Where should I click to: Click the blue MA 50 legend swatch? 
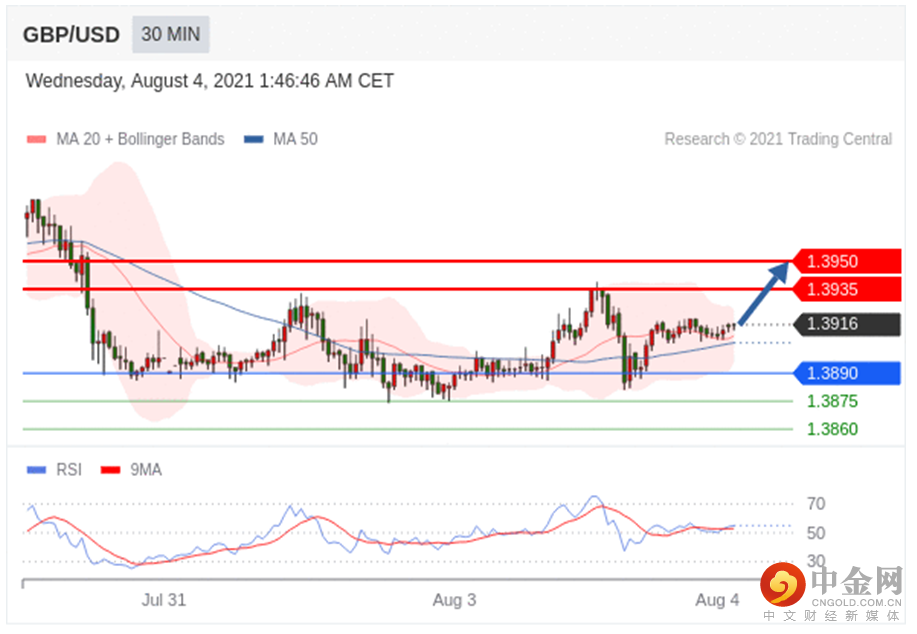(254, 139)
